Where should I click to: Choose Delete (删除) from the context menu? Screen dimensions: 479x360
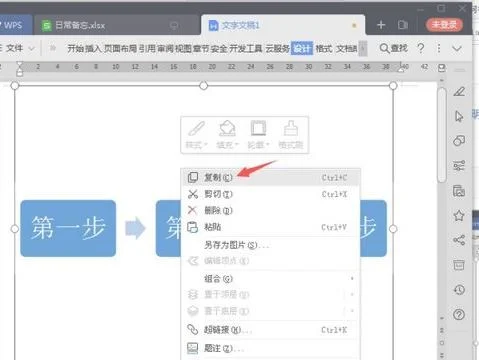[271, 210]
